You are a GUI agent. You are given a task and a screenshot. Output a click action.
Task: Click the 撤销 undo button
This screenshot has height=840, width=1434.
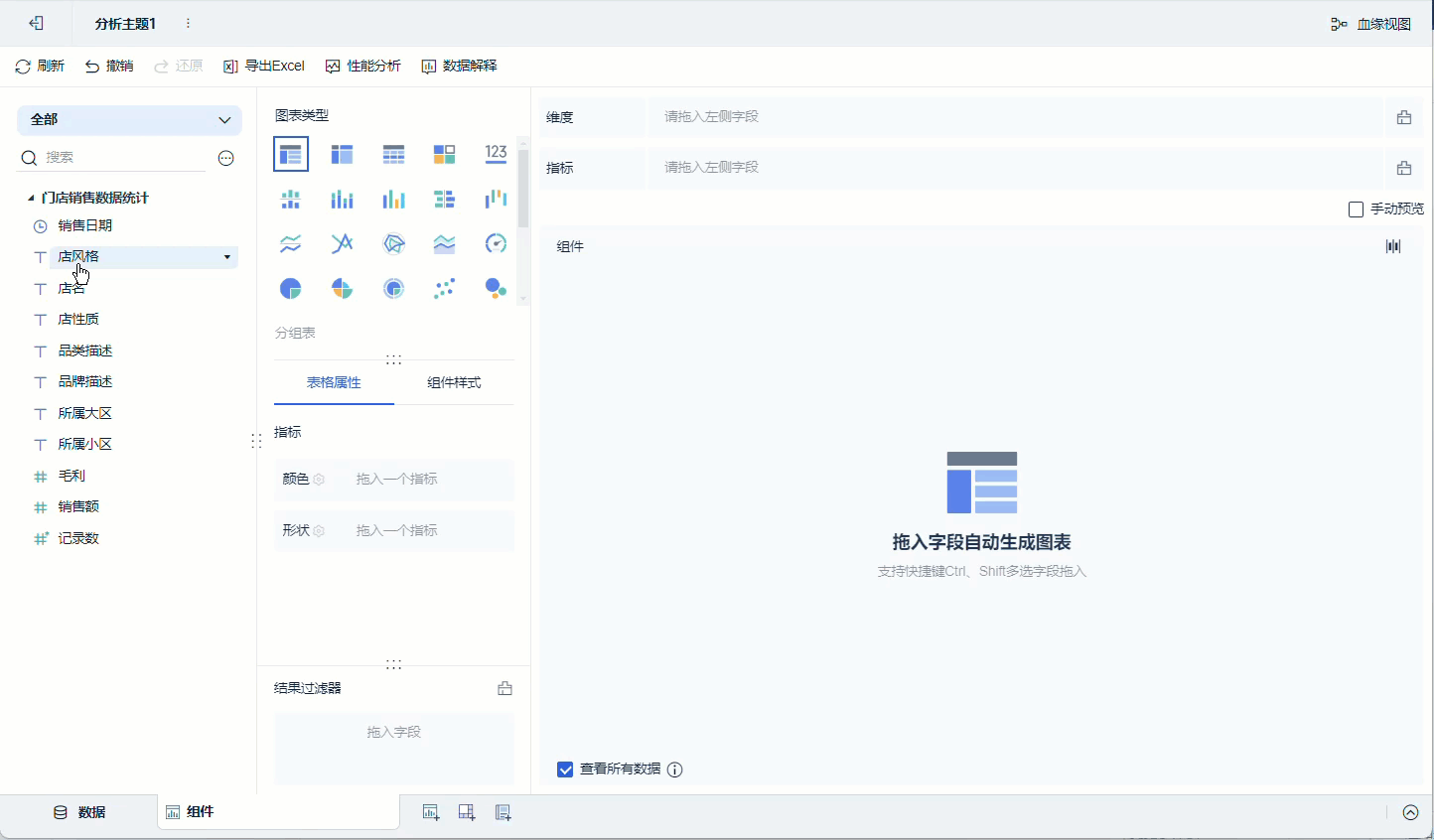(x=109, y=67)
